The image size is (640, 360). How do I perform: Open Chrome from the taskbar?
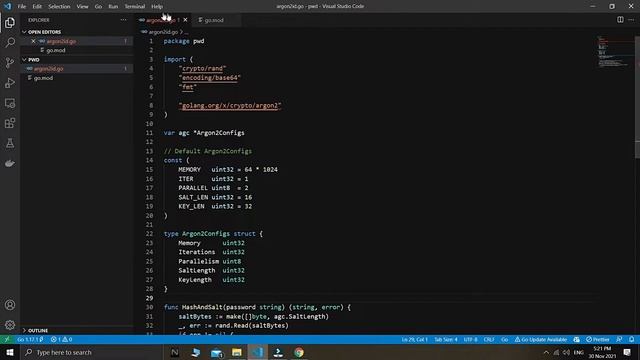click(x=299, y=352)
